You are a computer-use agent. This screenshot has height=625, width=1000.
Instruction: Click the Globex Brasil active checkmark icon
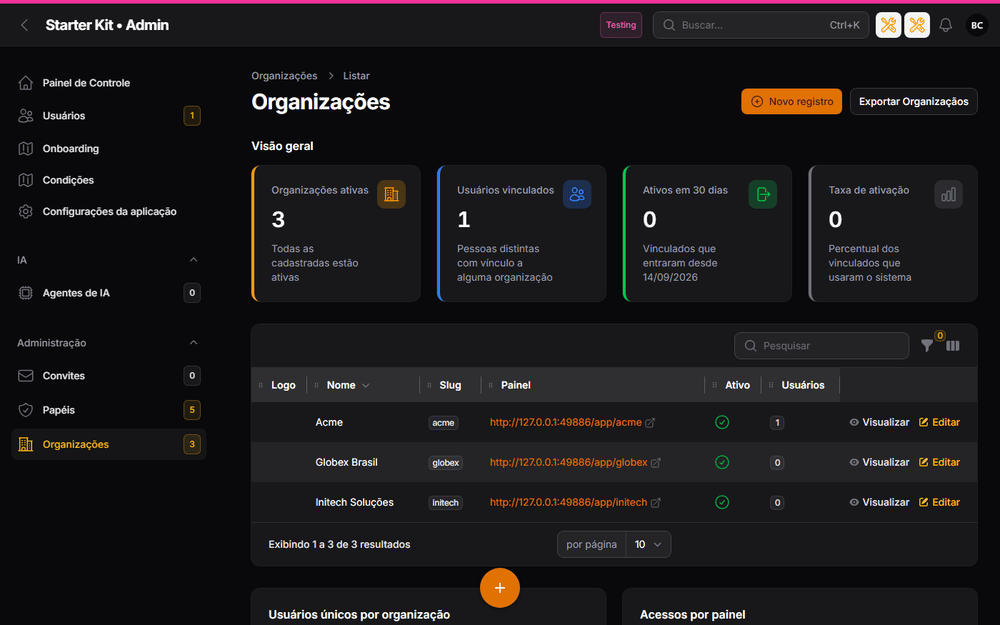pyautogui.click(x=722, y=462)
